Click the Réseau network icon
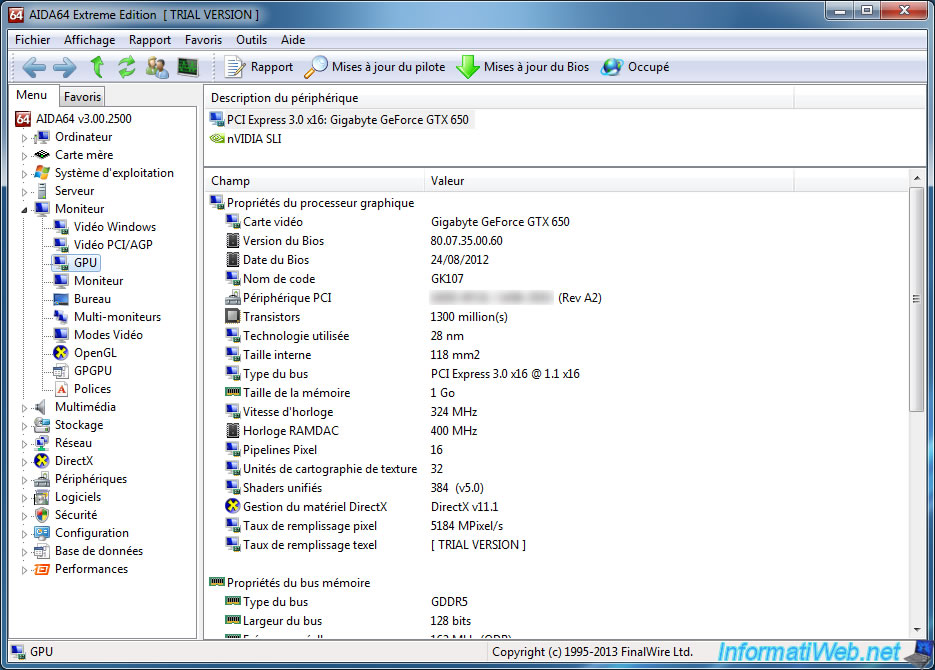 pos(42,442)
